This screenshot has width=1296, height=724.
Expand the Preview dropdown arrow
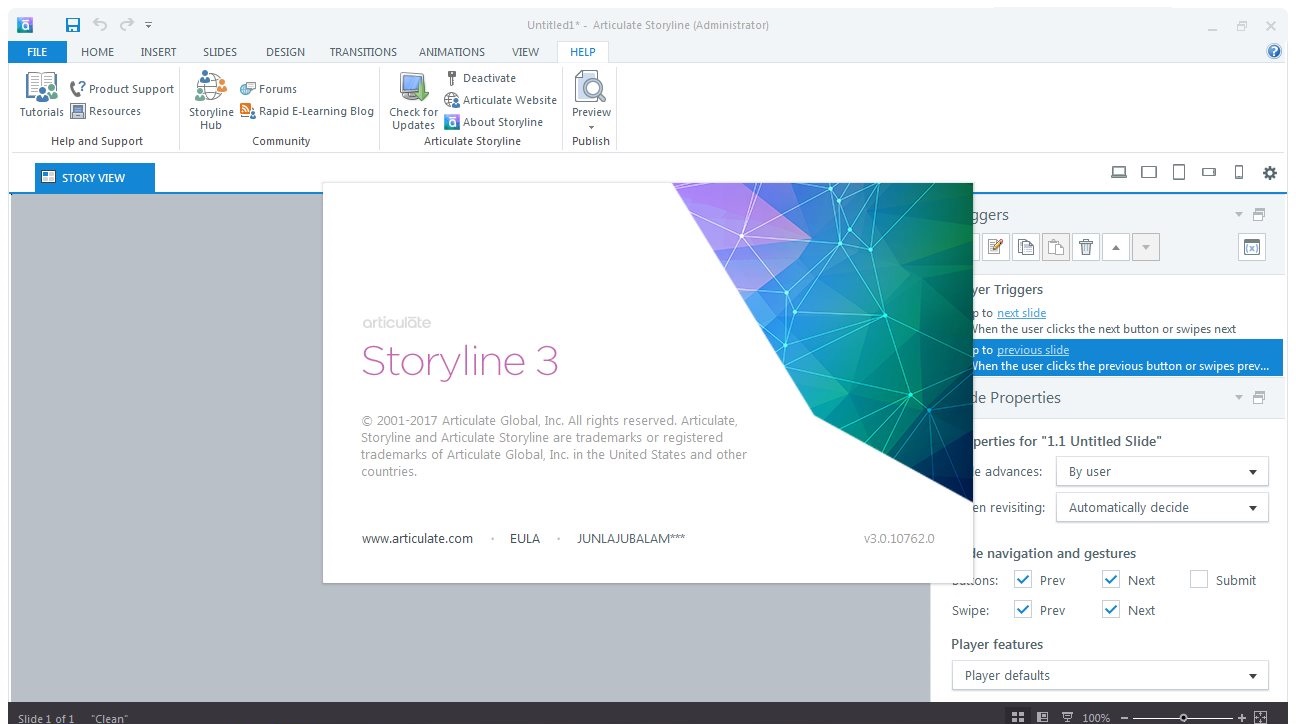coord(591,127)
